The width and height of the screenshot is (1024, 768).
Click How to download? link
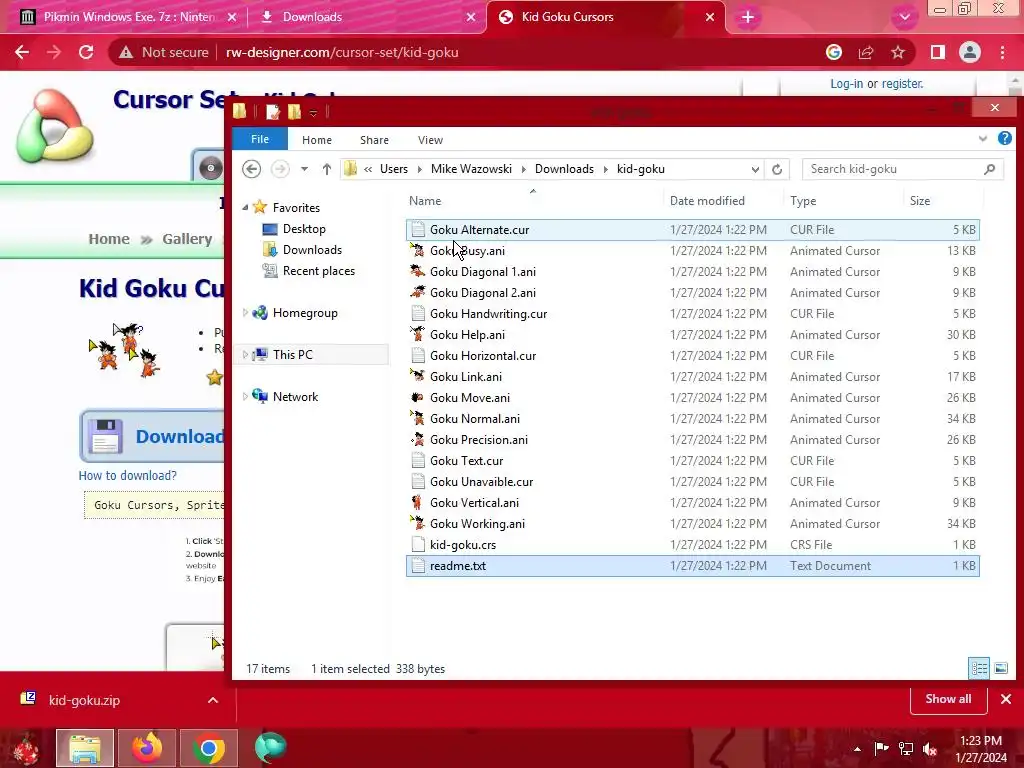point(127,475)
